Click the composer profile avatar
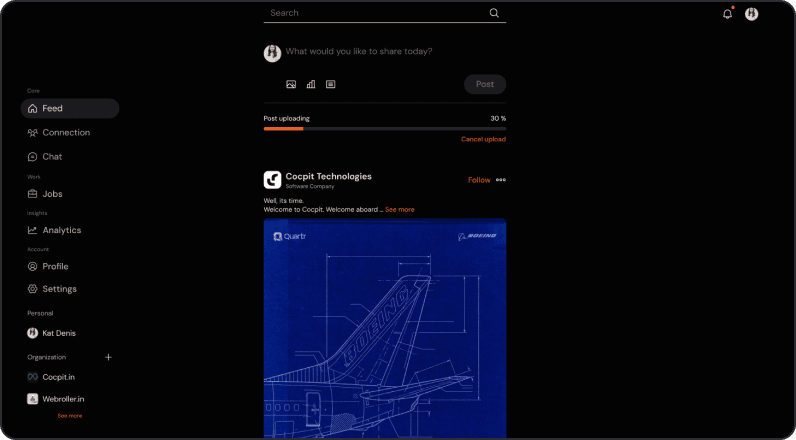The height and width of the screenshot is (440, 796). point(273,53)
